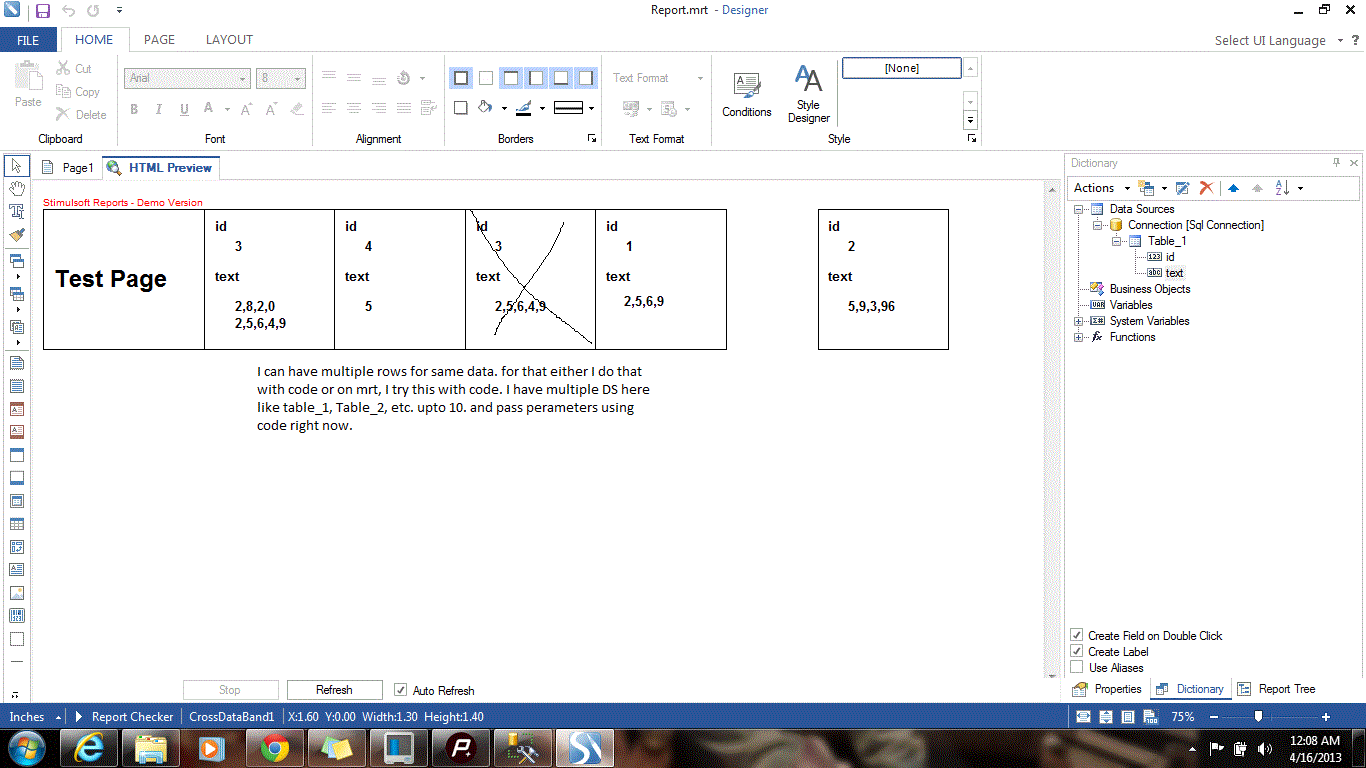Expand the System Variables node
Image resolution: width=1366 pixels, height=768 pixels.
point(1079,321)
